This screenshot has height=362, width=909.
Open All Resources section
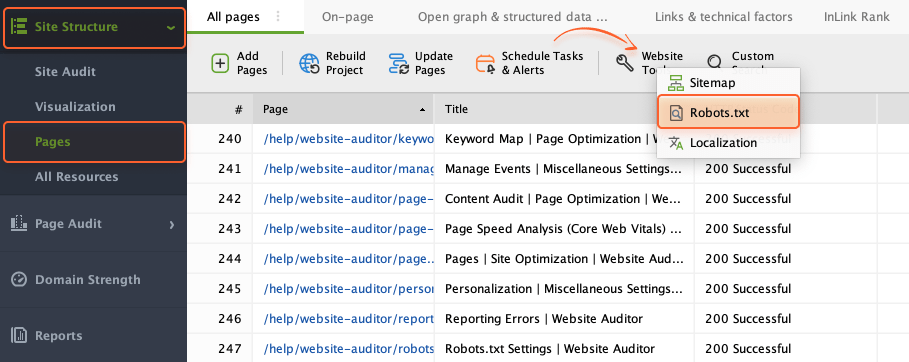(x=77, y=176)
